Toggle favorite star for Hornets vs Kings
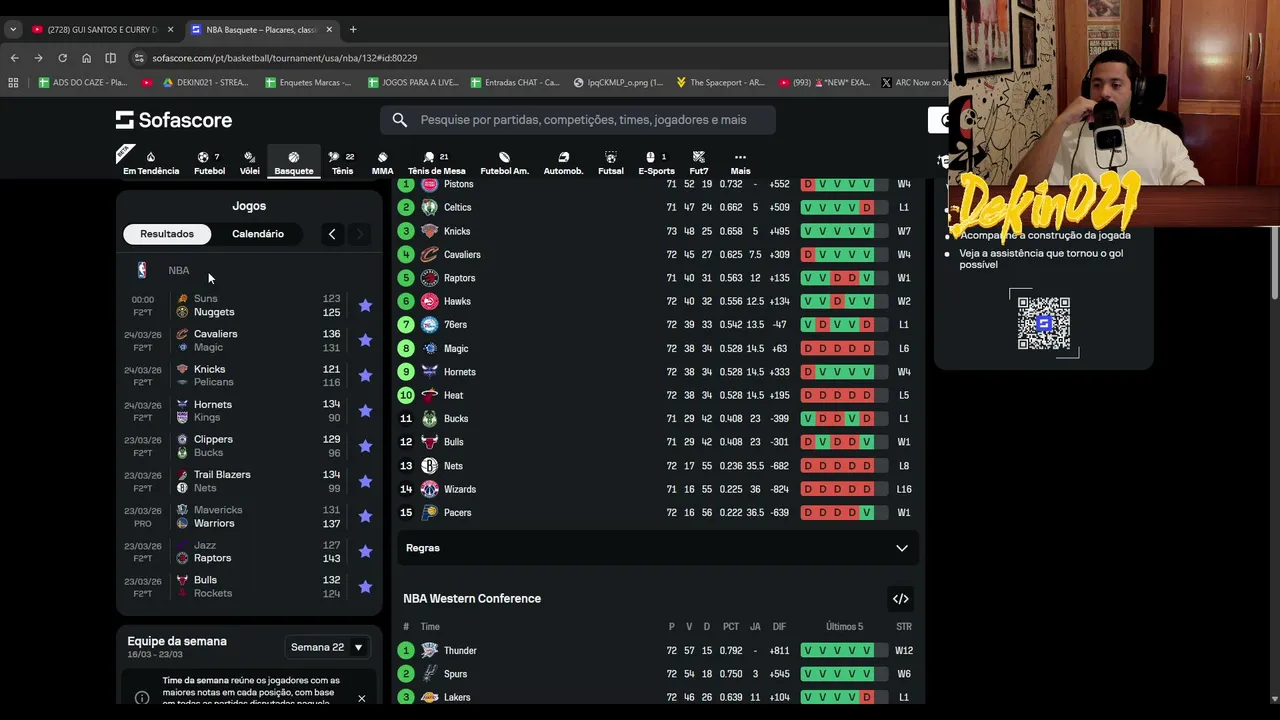The height and width of the screenshot is (720, 1280). [365, 411]
